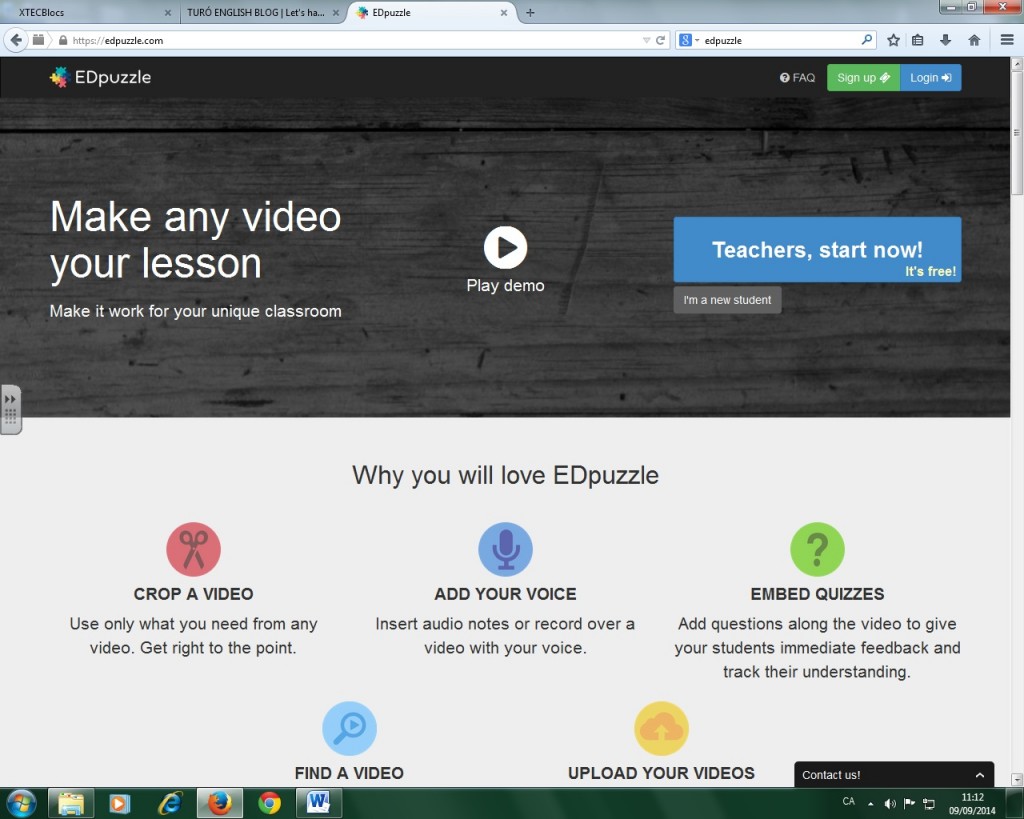Click the Add Your Voice microphone icon
The height and width of the screenshot is (819, 1024).
(505, 548)
